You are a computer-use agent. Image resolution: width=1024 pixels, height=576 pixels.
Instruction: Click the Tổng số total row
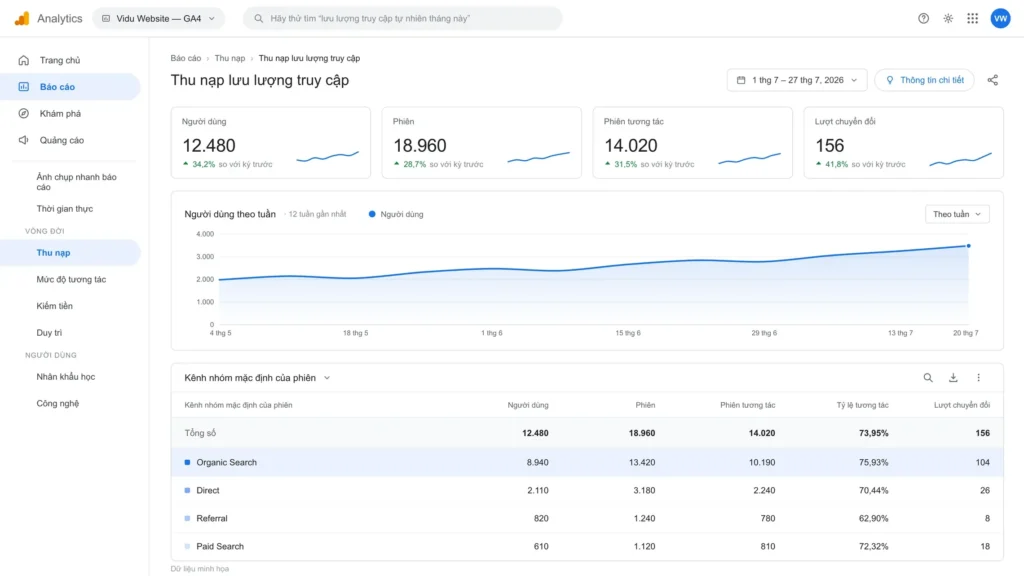pos(587,433)
